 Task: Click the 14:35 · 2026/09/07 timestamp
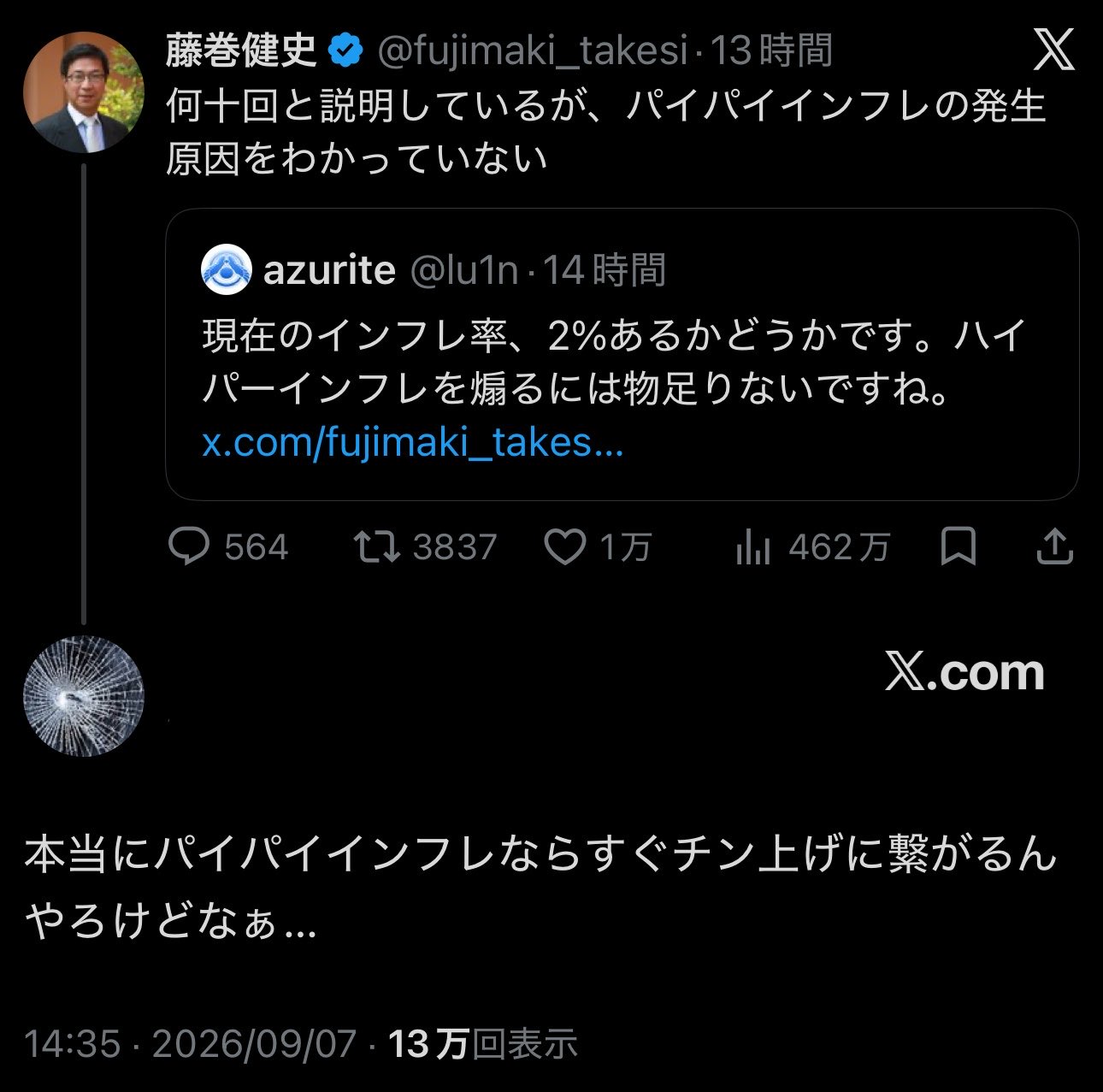coord(190,1044)
